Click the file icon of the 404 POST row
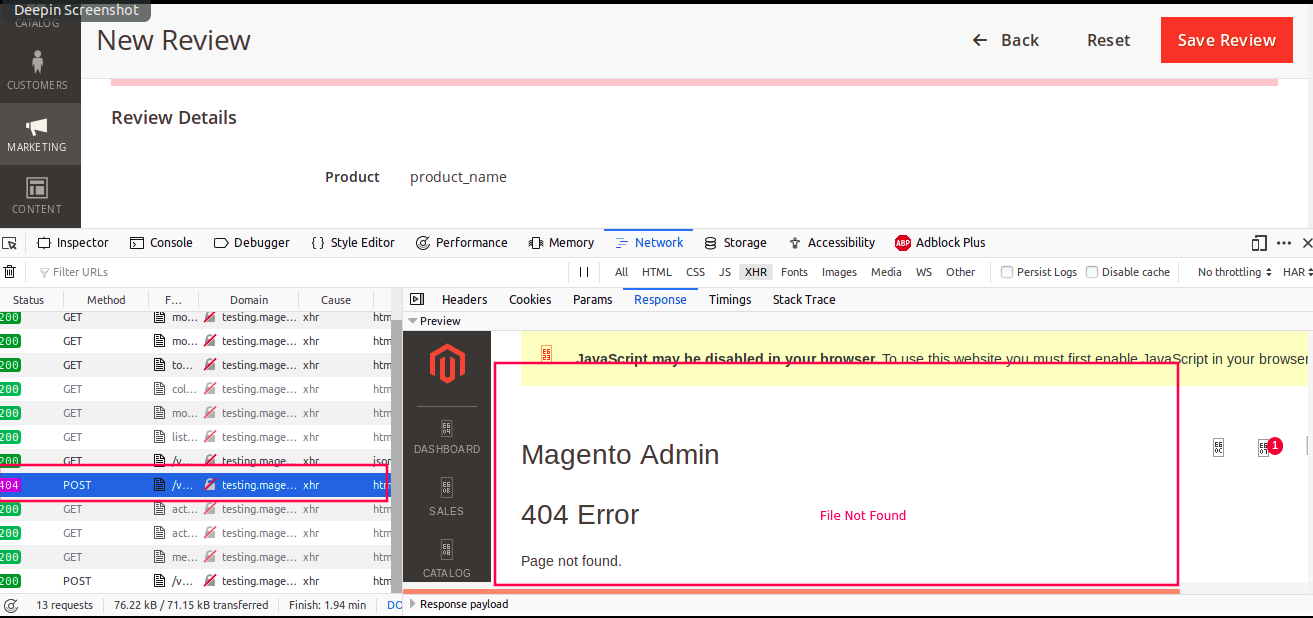 [x=159, y=485]
